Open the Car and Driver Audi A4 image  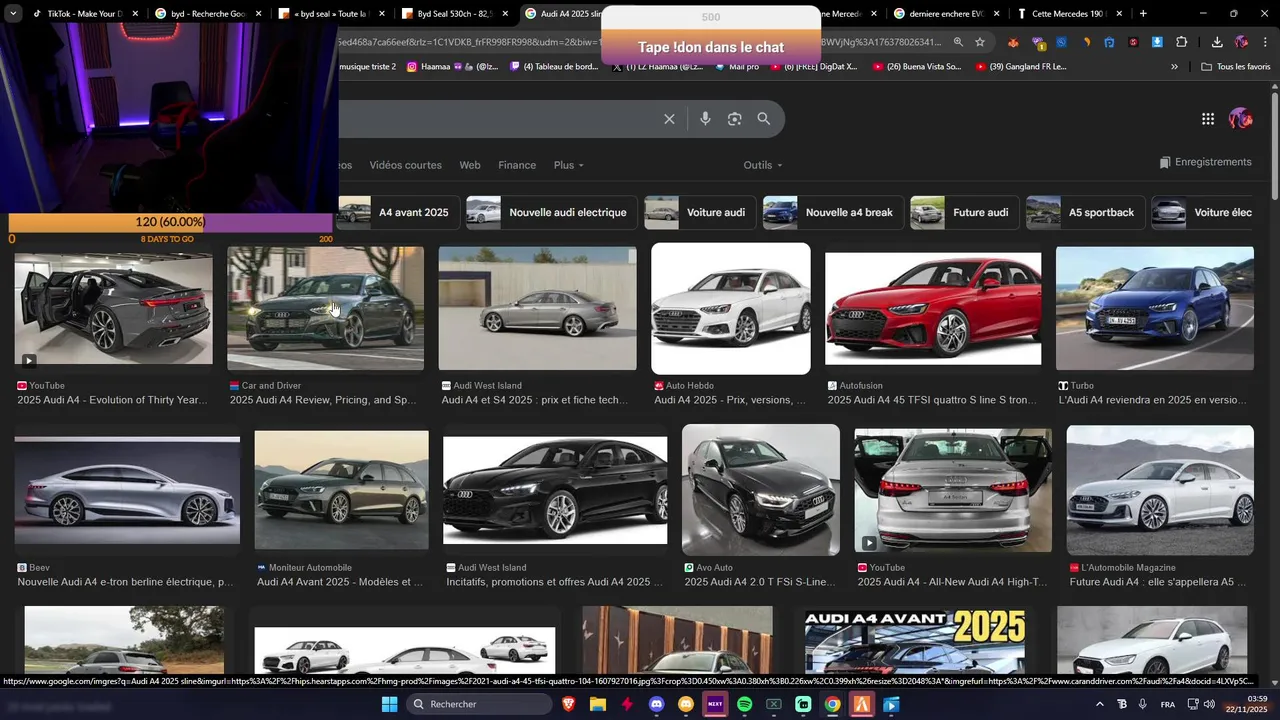[325, 308]
